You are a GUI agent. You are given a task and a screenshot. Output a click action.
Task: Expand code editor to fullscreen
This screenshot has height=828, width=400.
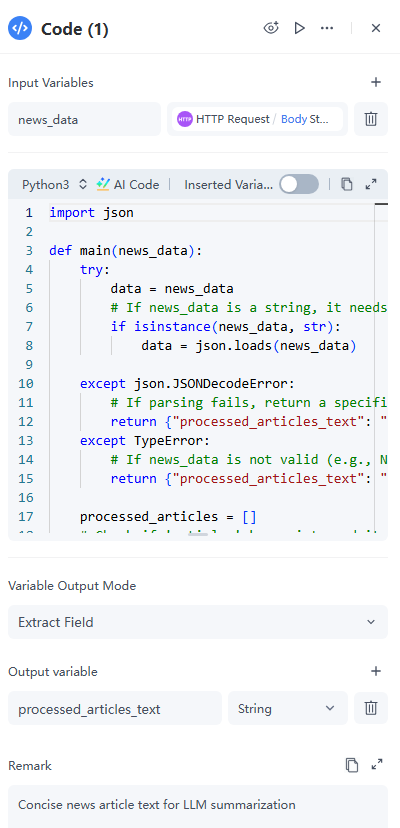pyautogui.click(x=371, y=184)
